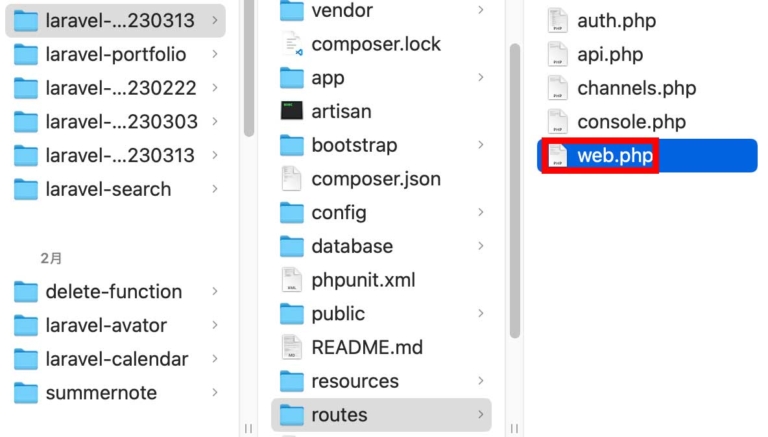
Task: Select the auth.php file
Action: coord(616,21)
